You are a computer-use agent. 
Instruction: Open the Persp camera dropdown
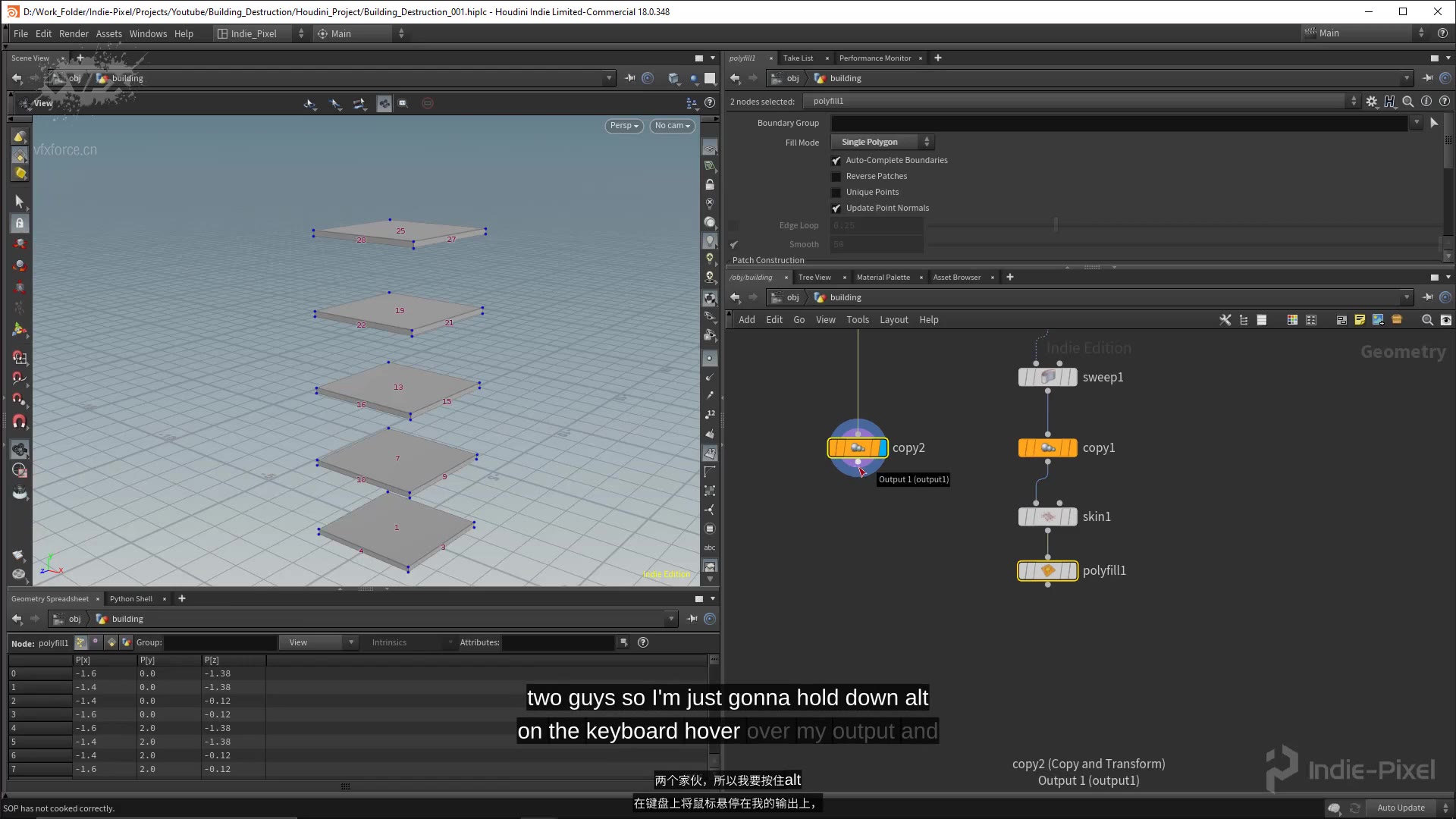pyautogui.click(x=624, y=125)
